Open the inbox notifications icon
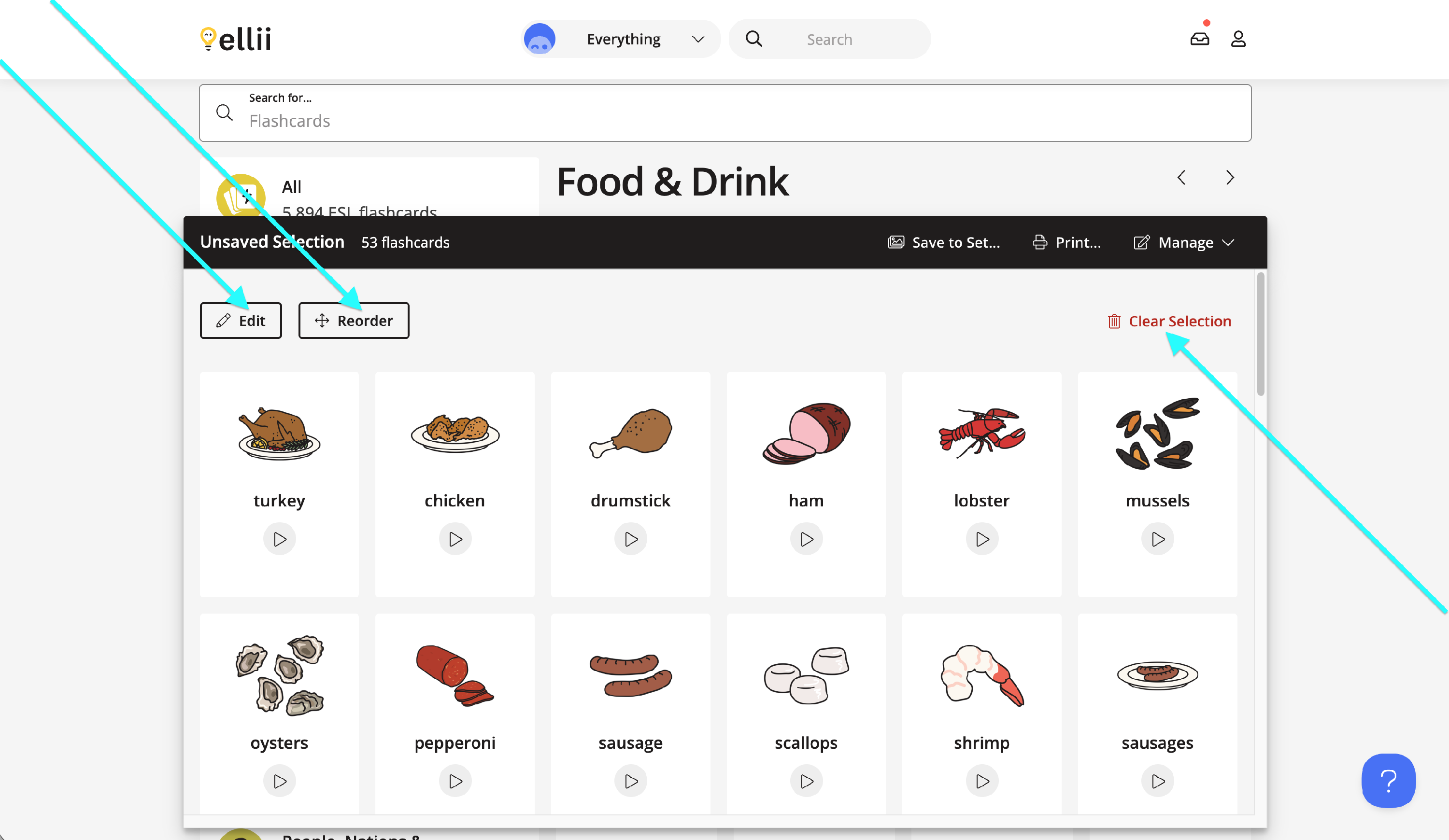1449x840 pixels. (x=1199, y=39)
